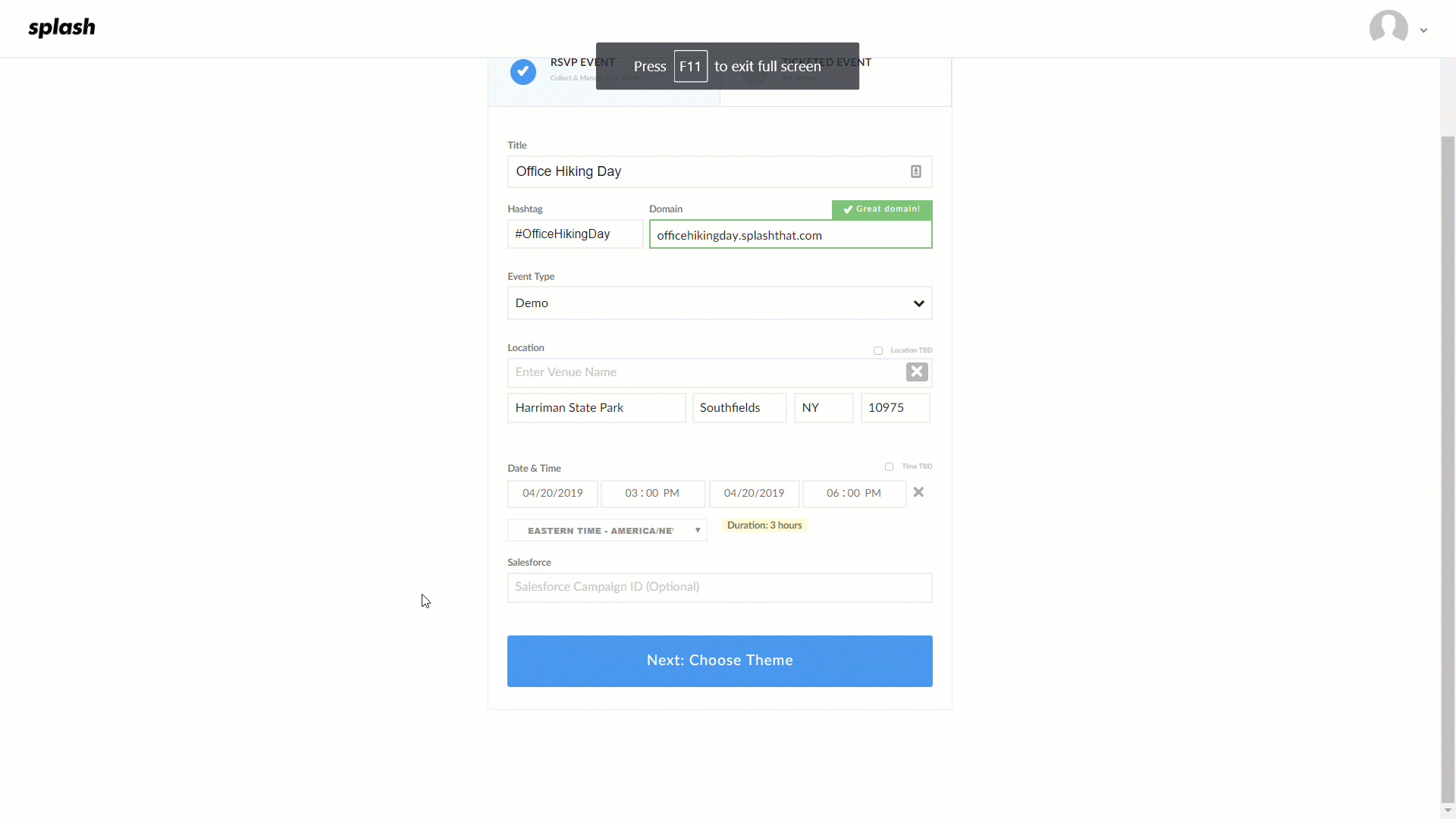
Task: Edit the Hashtag field #OfficeHikingDay
Action: [x=575, y=234]
